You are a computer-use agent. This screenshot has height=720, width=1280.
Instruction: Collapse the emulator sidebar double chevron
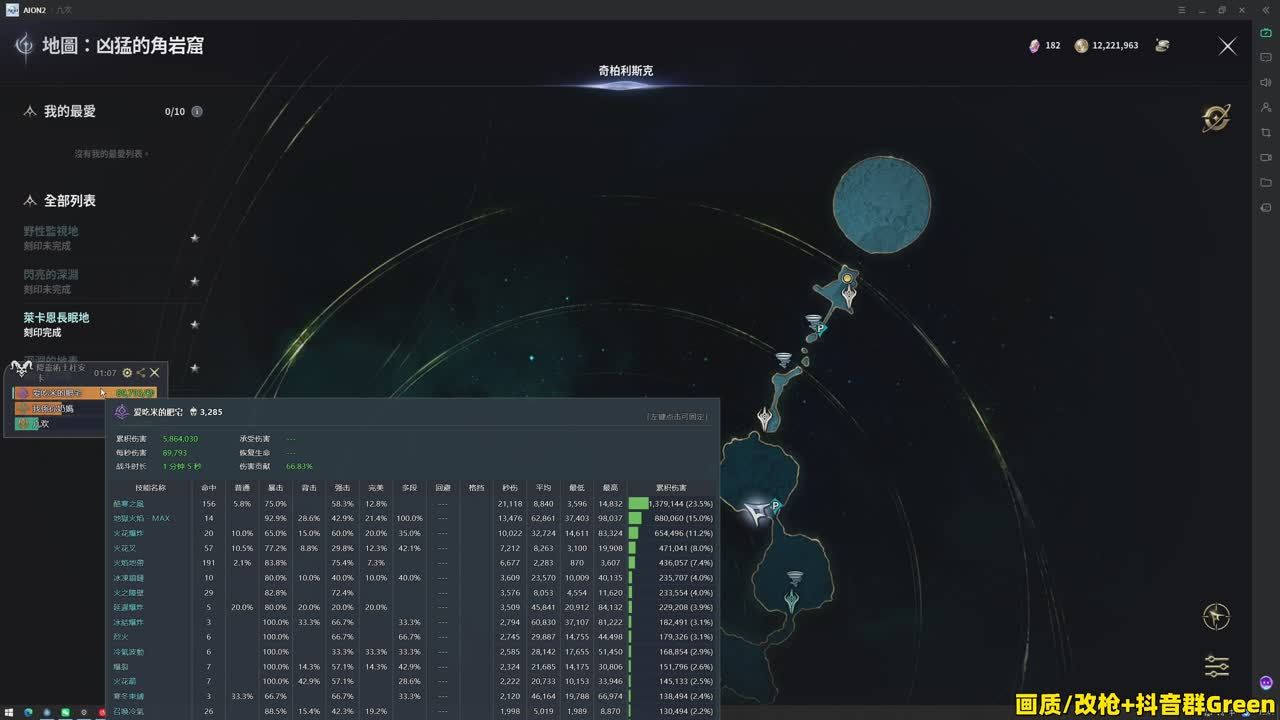point(1265,10)
